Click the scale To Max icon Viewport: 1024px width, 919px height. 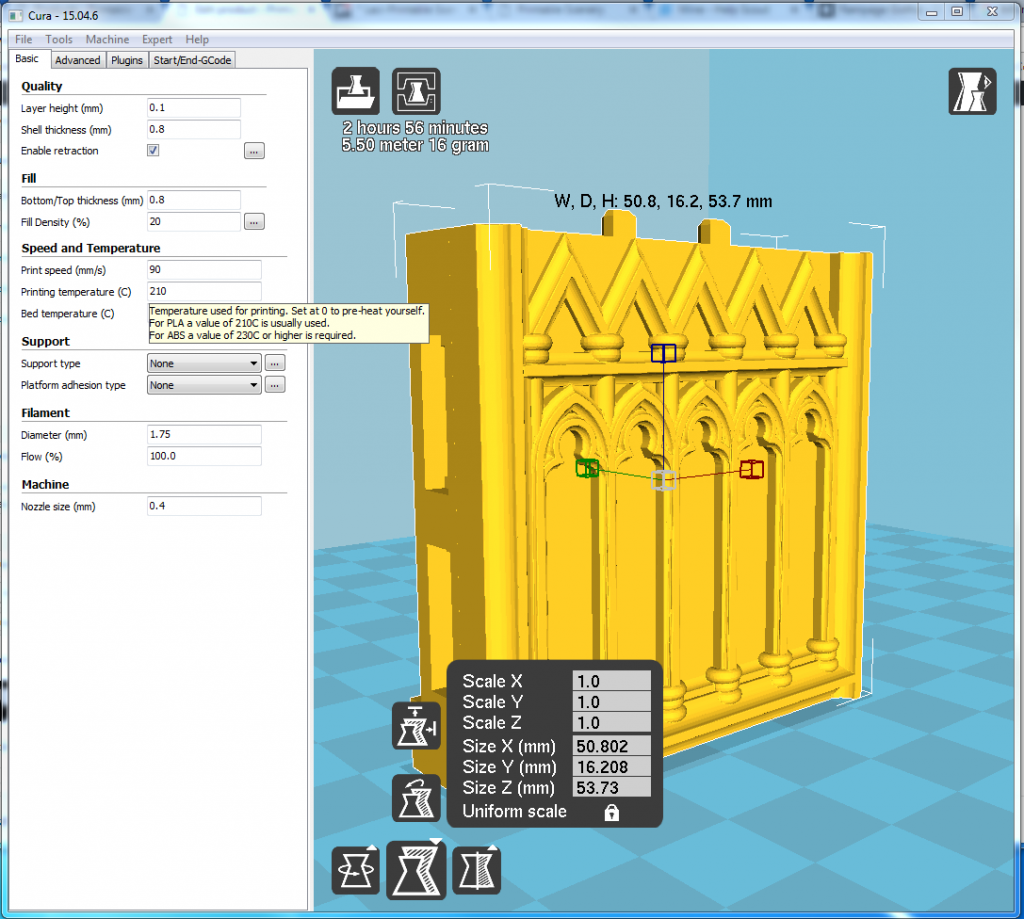tap(416, 726)
